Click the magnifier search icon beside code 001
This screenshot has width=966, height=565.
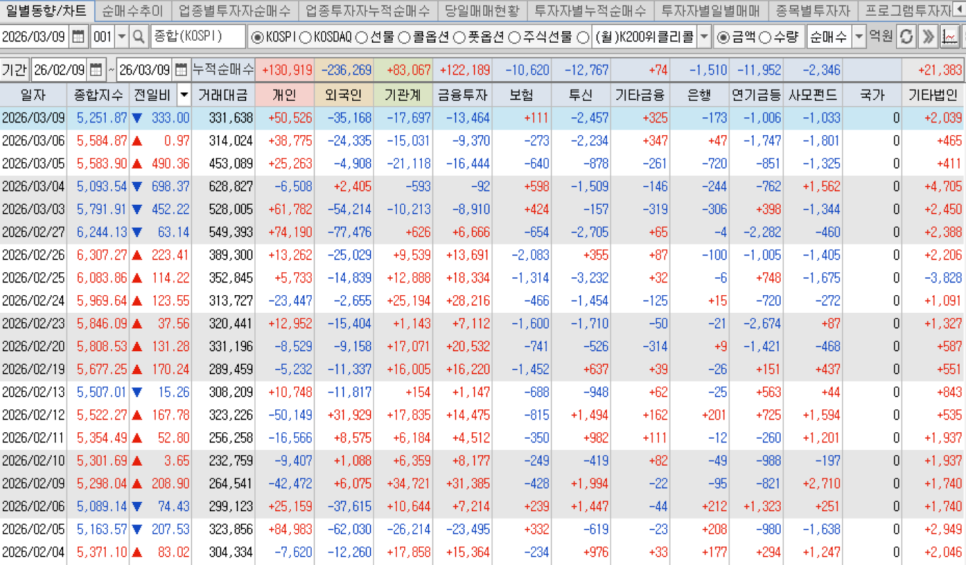(139, 37)
